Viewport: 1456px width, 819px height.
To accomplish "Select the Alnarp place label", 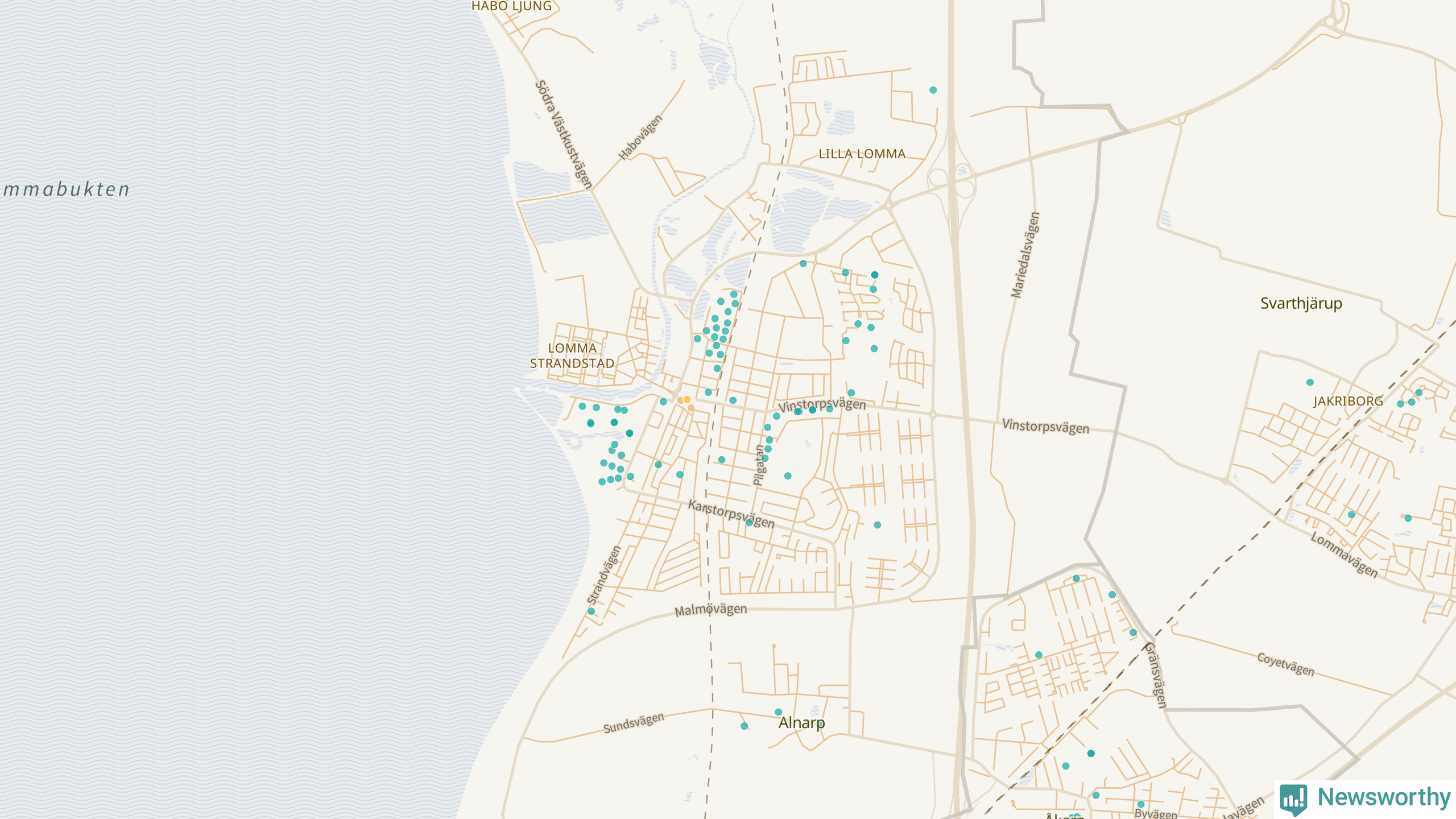I will (801, 723).
